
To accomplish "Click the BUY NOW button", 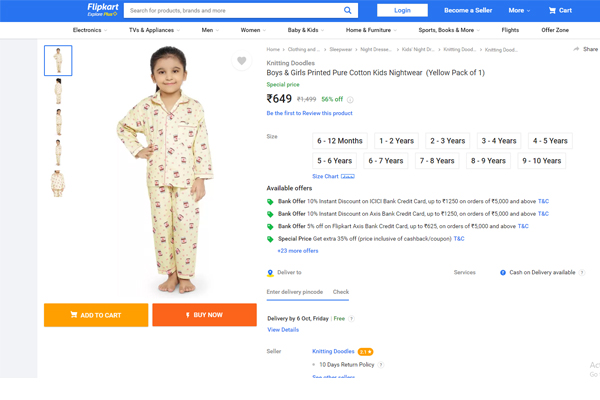I will click(204, 315).
